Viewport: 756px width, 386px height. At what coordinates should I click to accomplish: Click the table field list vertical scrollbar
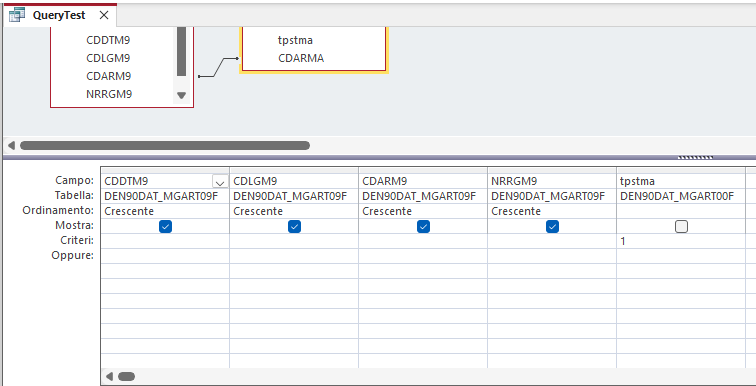click(x=181, y=51)
